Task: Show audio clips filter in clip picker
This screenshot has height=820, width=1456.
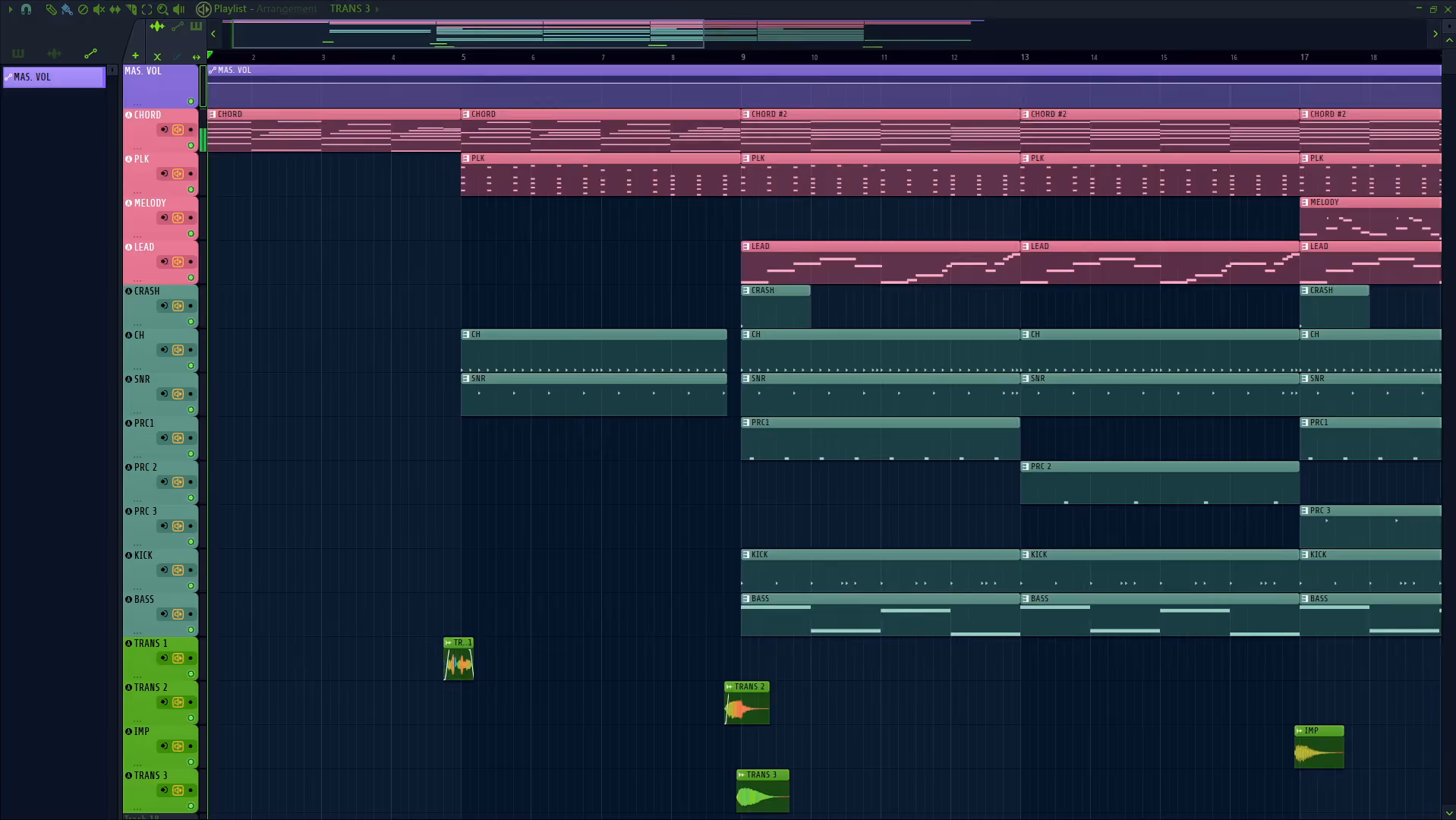Action: coord(54,53)
